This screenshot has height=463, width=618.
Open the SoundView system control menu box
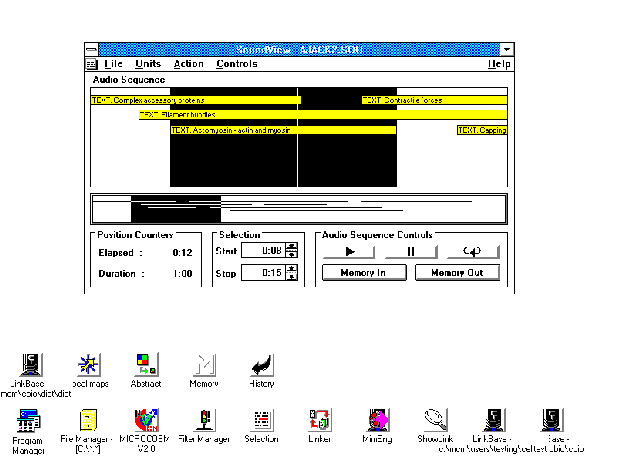(91, 49)
